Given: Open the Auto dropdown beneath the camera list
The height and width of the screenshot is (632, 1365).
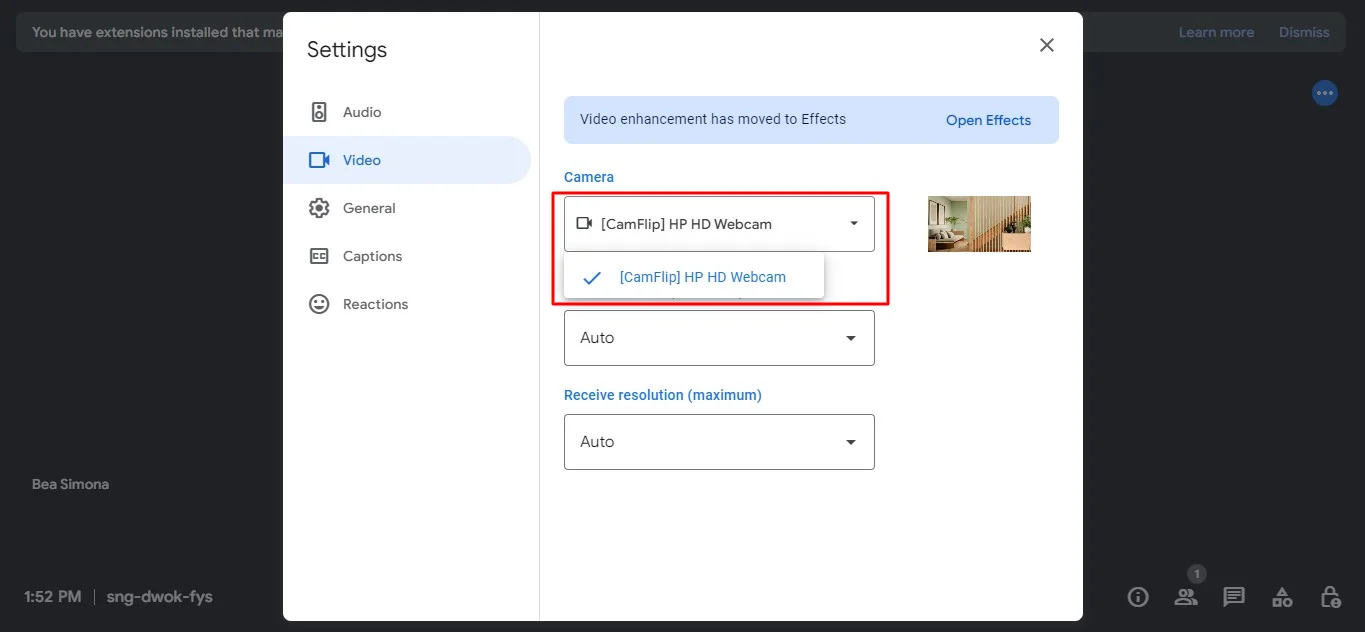Looking at the screenshot, I should pyautogui.click(x=719, y=338).
